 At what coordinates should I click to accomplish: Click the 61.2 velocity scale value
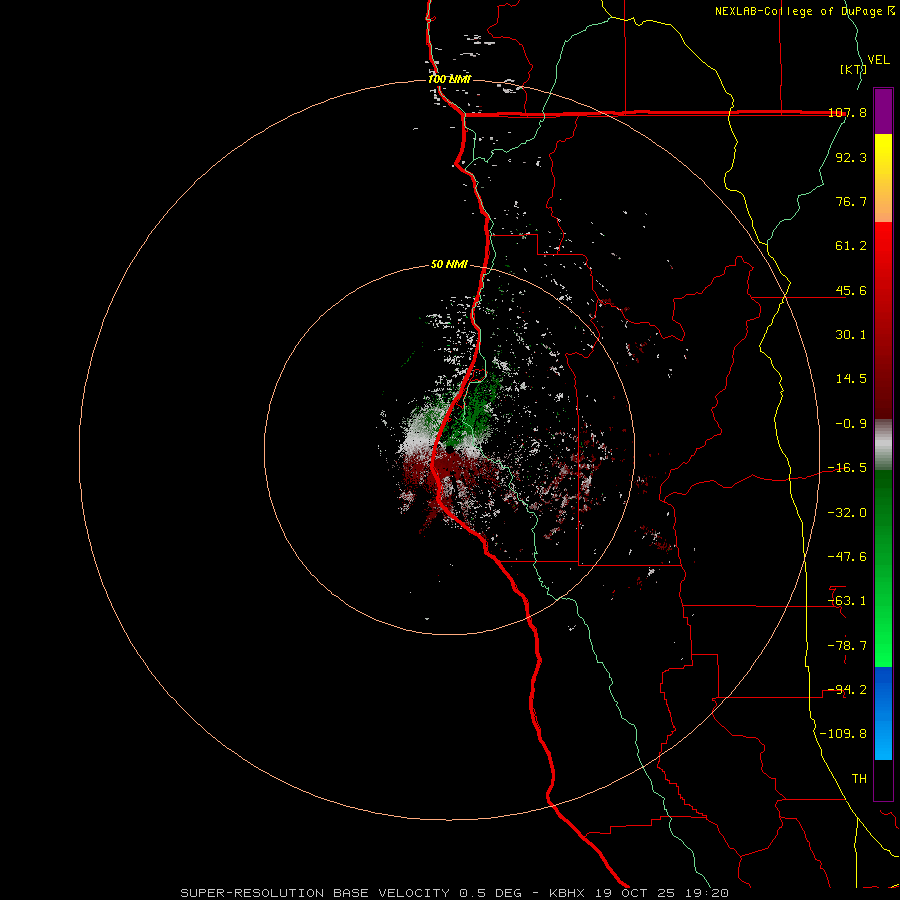pos(851,246)
